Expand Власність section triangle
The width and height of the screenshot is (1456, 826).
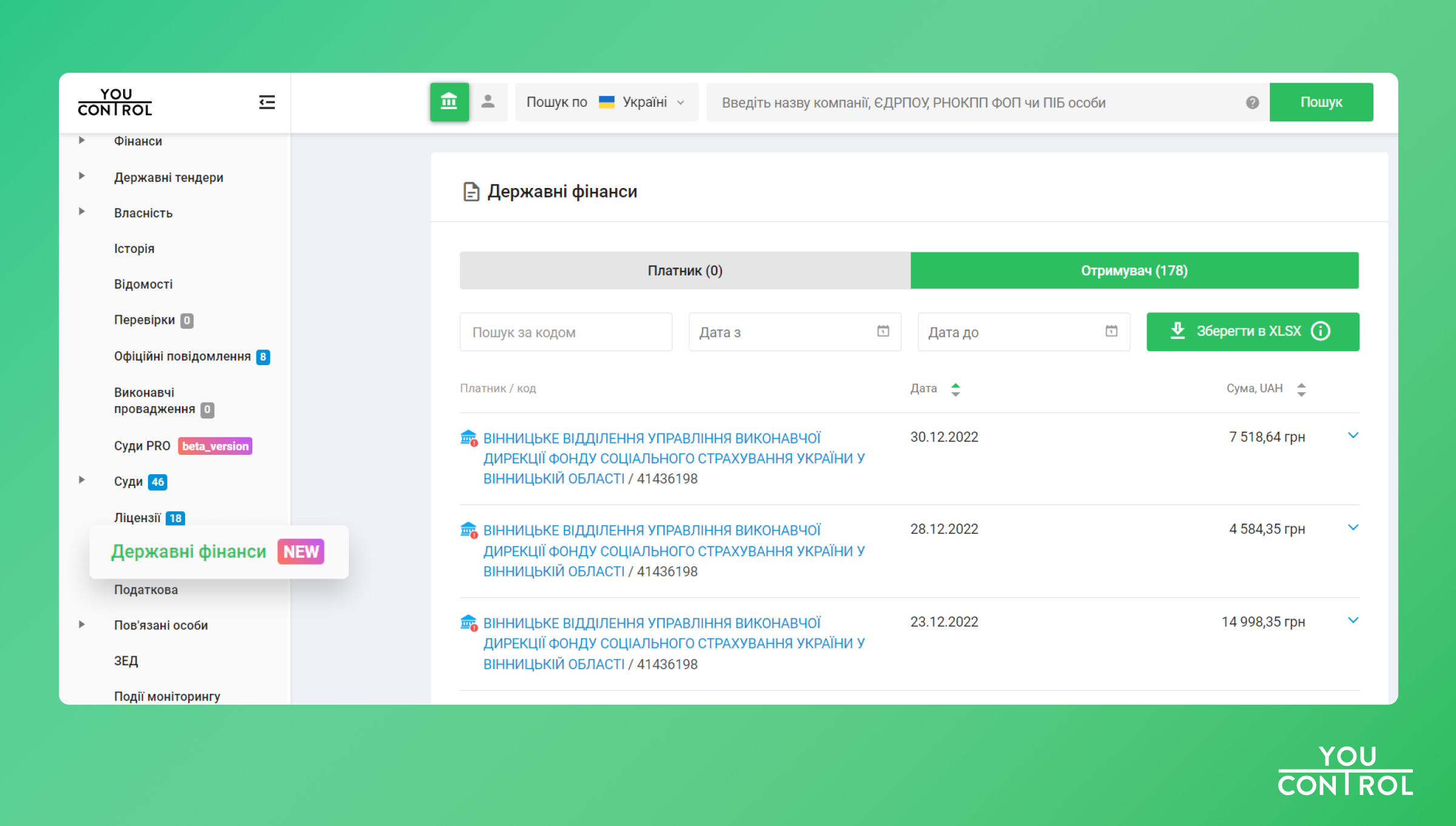[x=82, y=212]
